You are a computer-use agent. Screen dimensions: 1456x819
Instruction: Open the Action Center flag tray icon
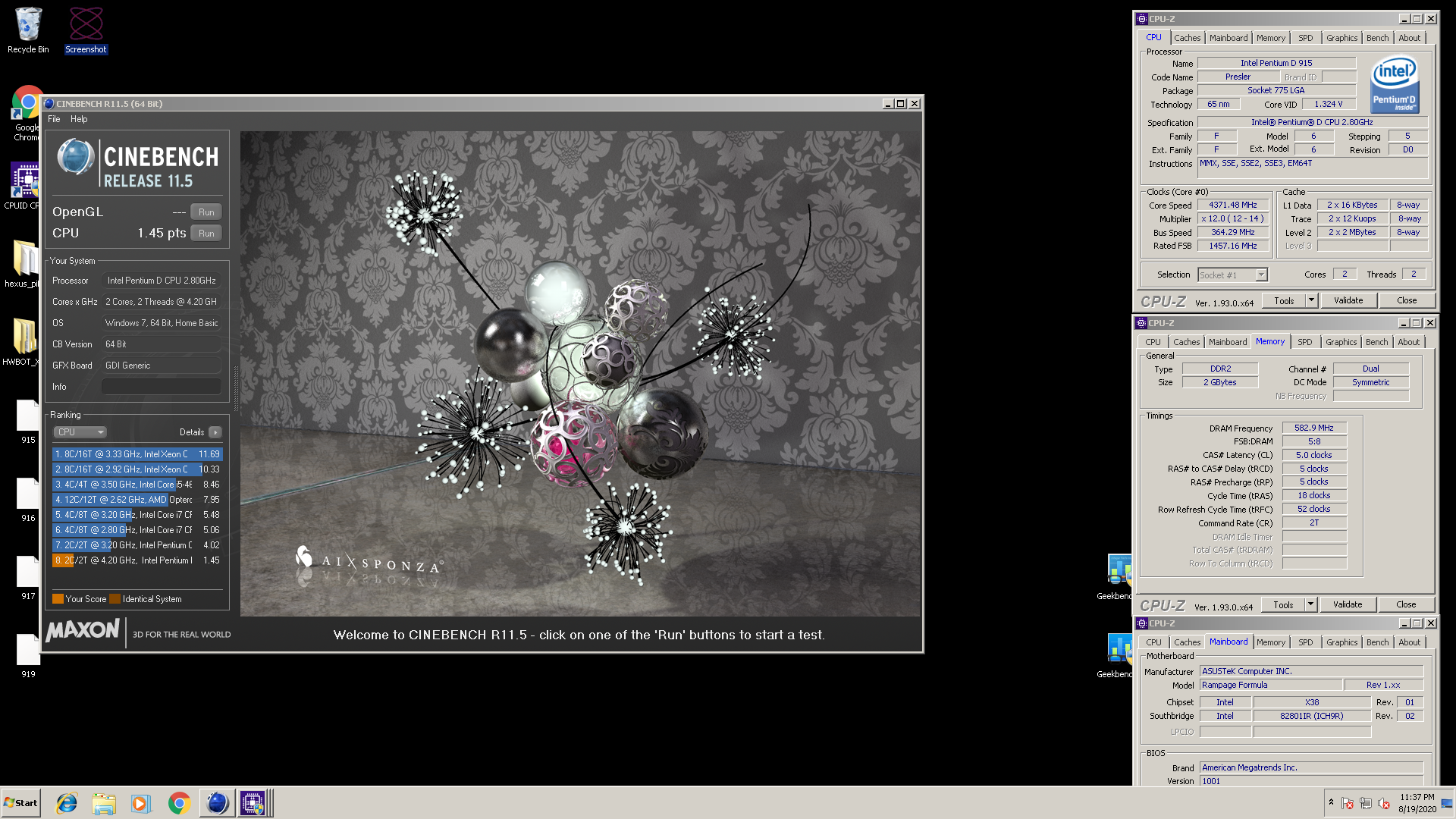click(x=1348, y=803)
